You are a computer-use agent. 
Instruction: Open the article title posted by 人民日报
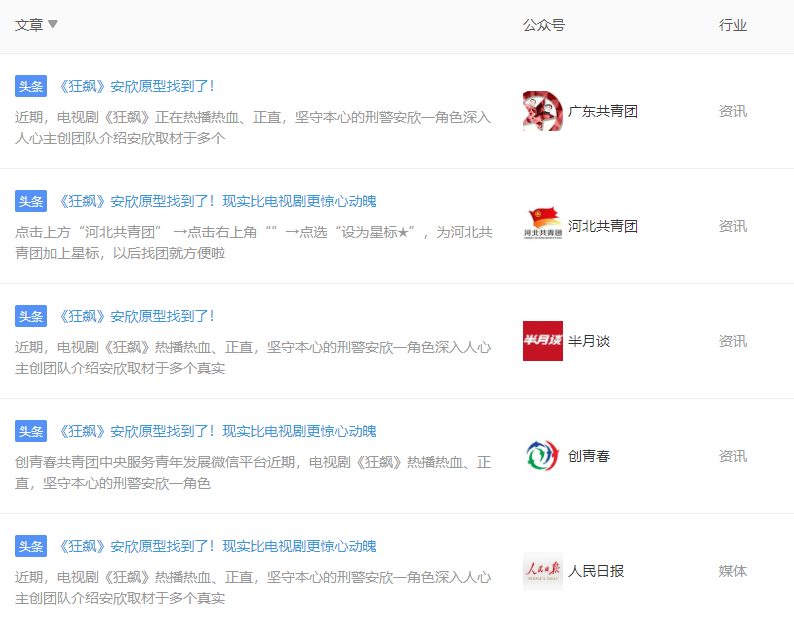pyautogui.click(x=217, y=546)
